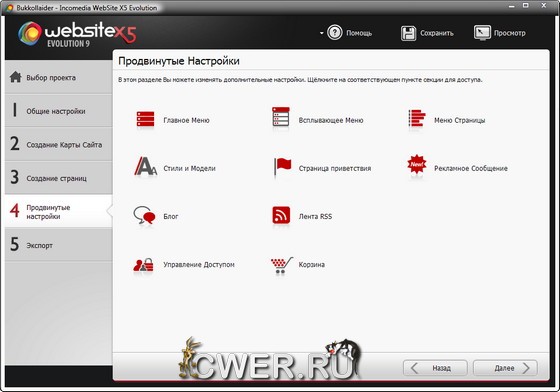
Task: Click the Блог label
Action: (x=171, y=216)
